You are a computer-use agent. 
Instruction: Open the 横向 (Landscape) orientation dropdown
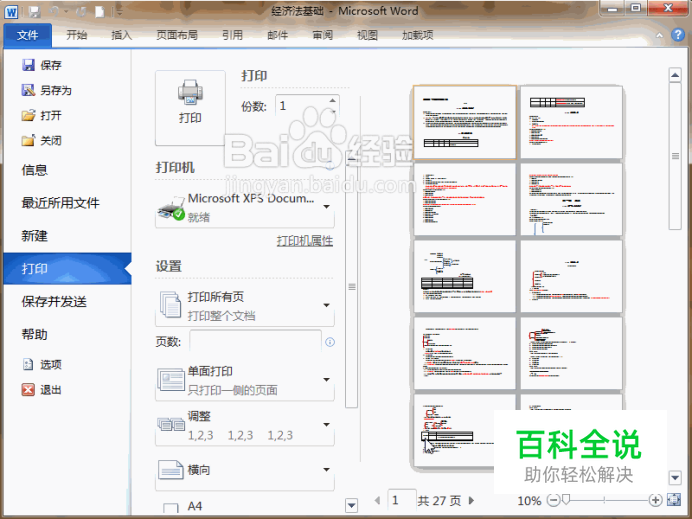pos(244,470)
